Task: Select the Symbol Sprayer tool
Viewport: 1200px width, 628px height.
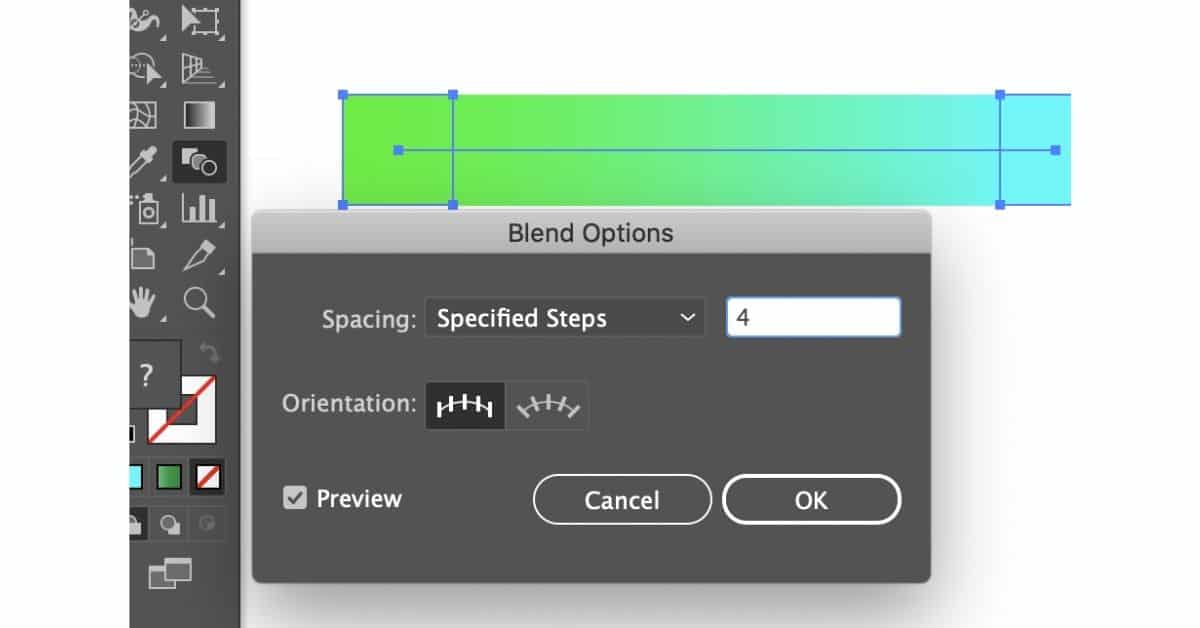Action: (148, 210)
